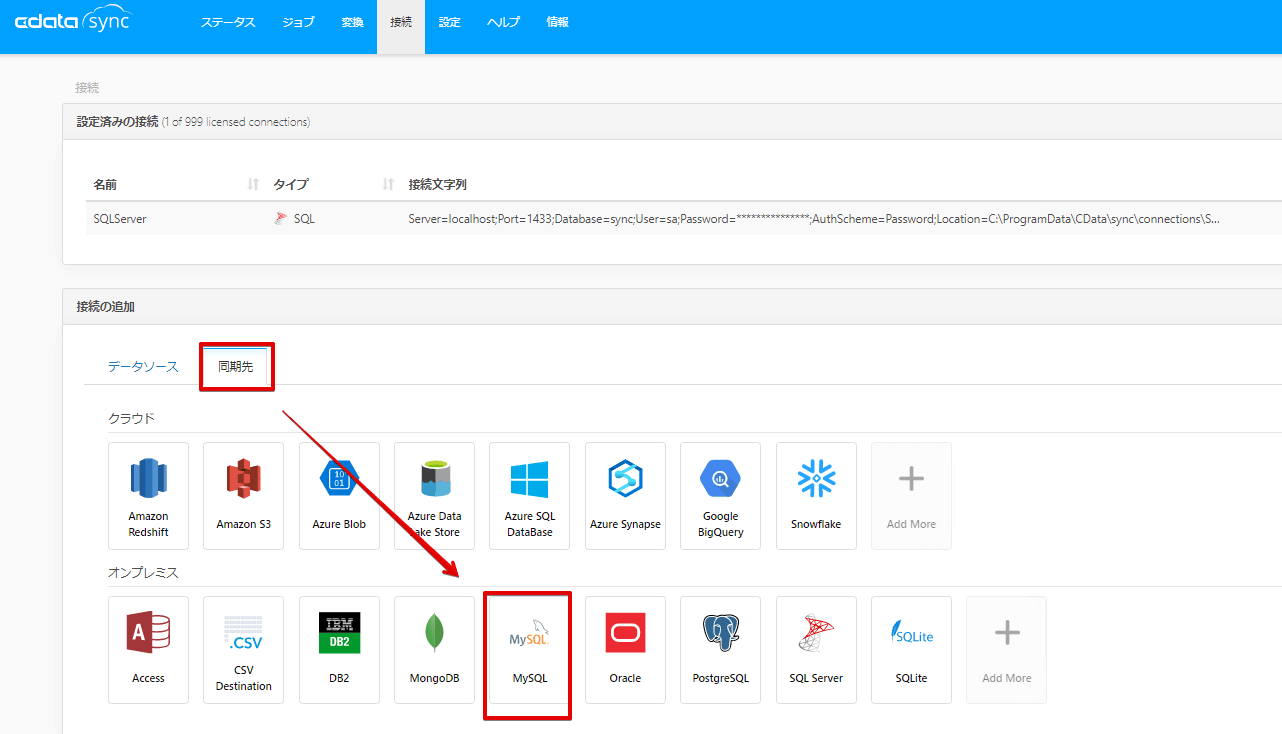Open the 設定 menu
The width and height of the screenshot is (1282, 734).
pos(449,22)
